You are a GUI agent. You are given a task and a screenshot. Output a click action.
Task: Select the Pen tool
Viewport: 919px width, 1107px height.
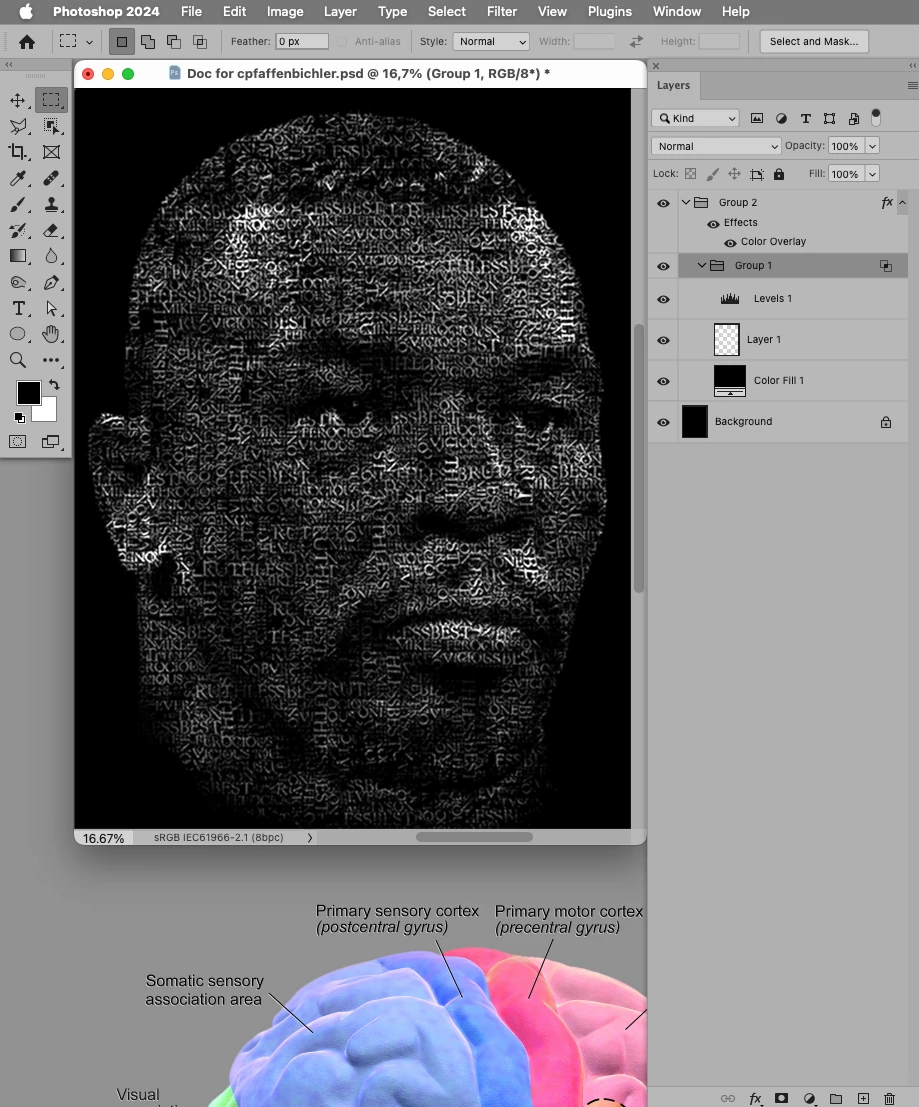click(51, 282)
